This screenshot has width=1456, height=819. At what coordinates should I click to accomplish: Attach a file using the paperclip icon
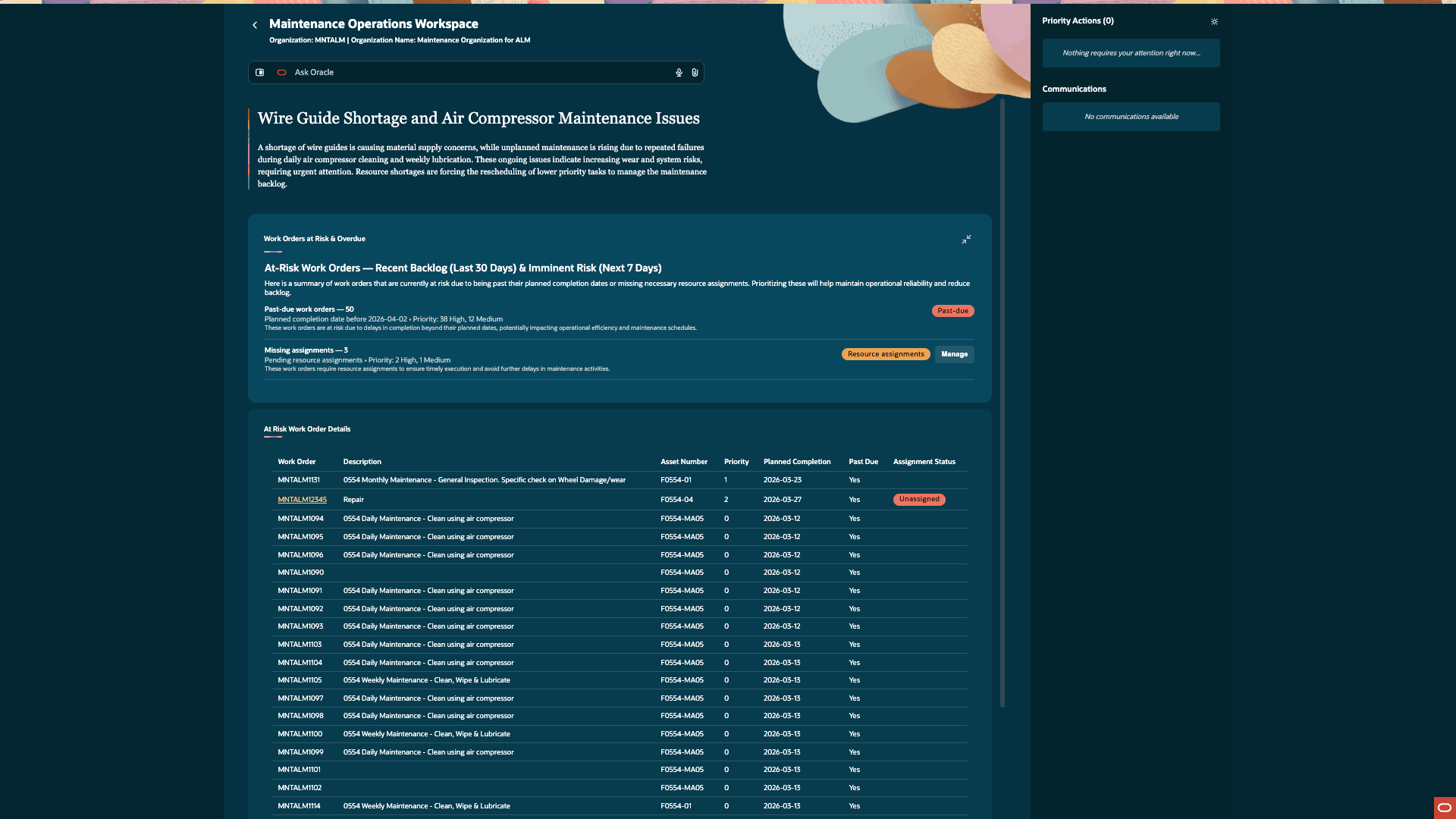[695, 72]
